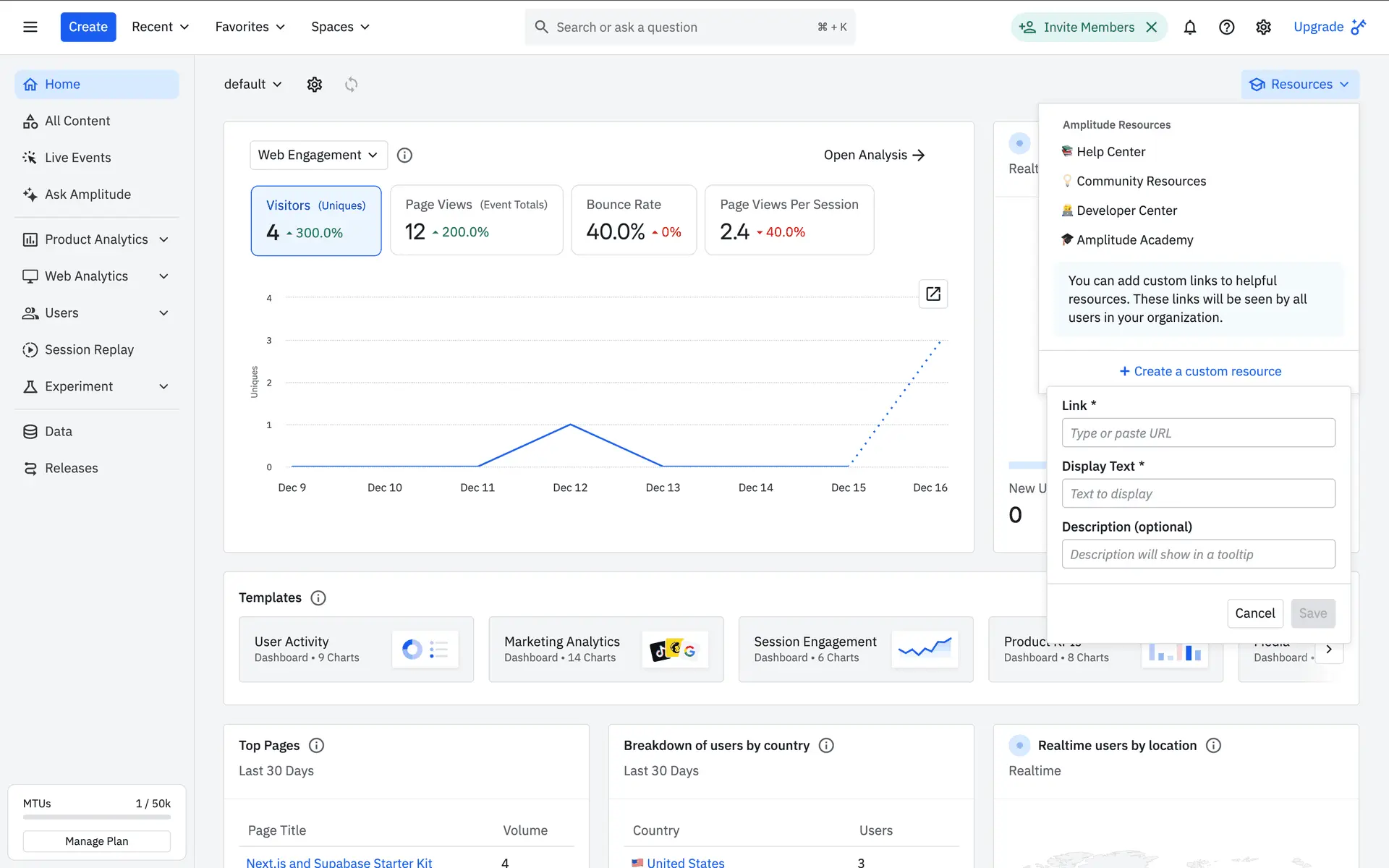Dismiss the Invite Members banner
This screenshot has height=868, width=1389.
click(x=1152, y=27)
